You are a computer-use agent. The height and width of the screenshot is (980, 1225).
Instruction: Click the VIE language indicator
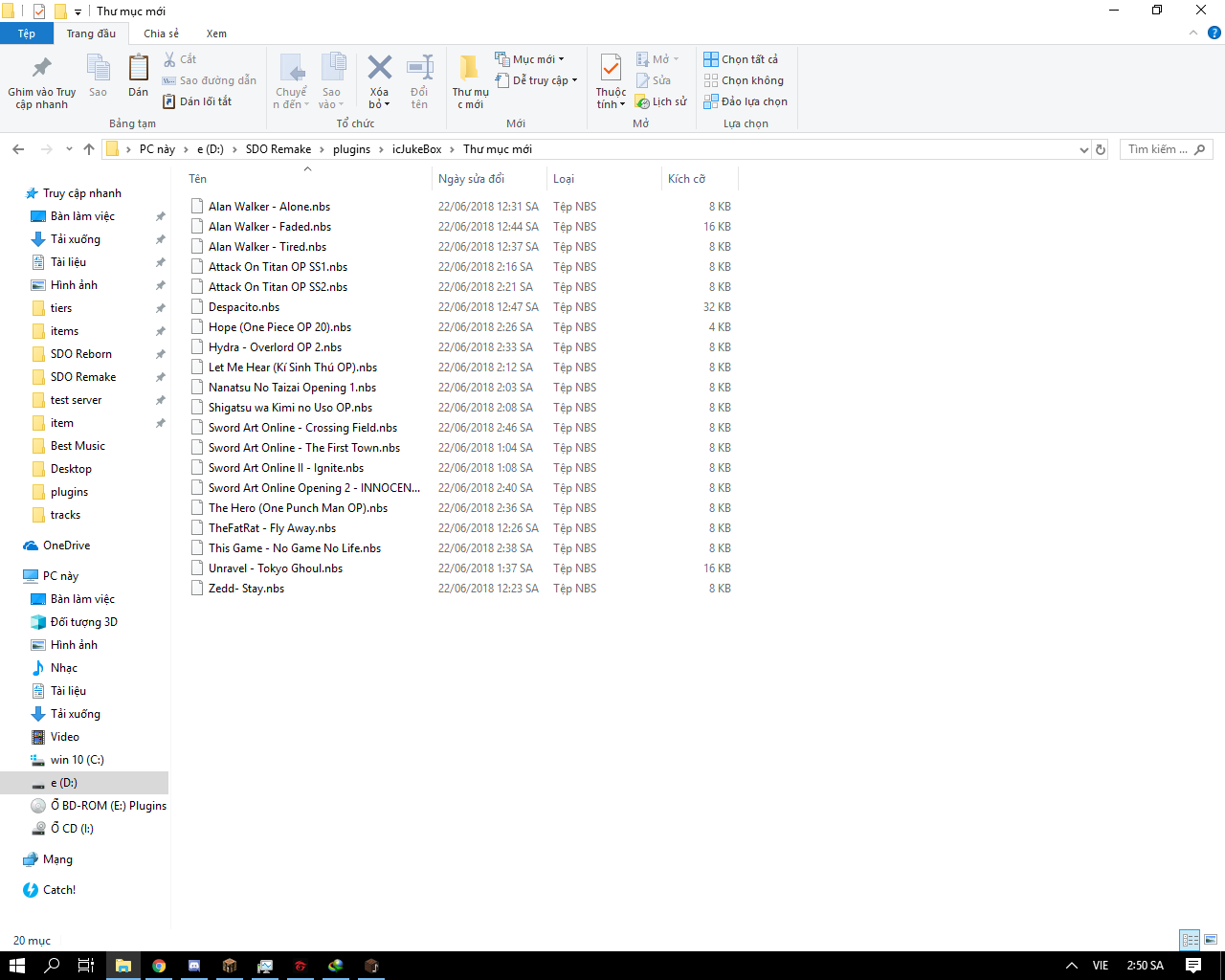(1101, 966)
